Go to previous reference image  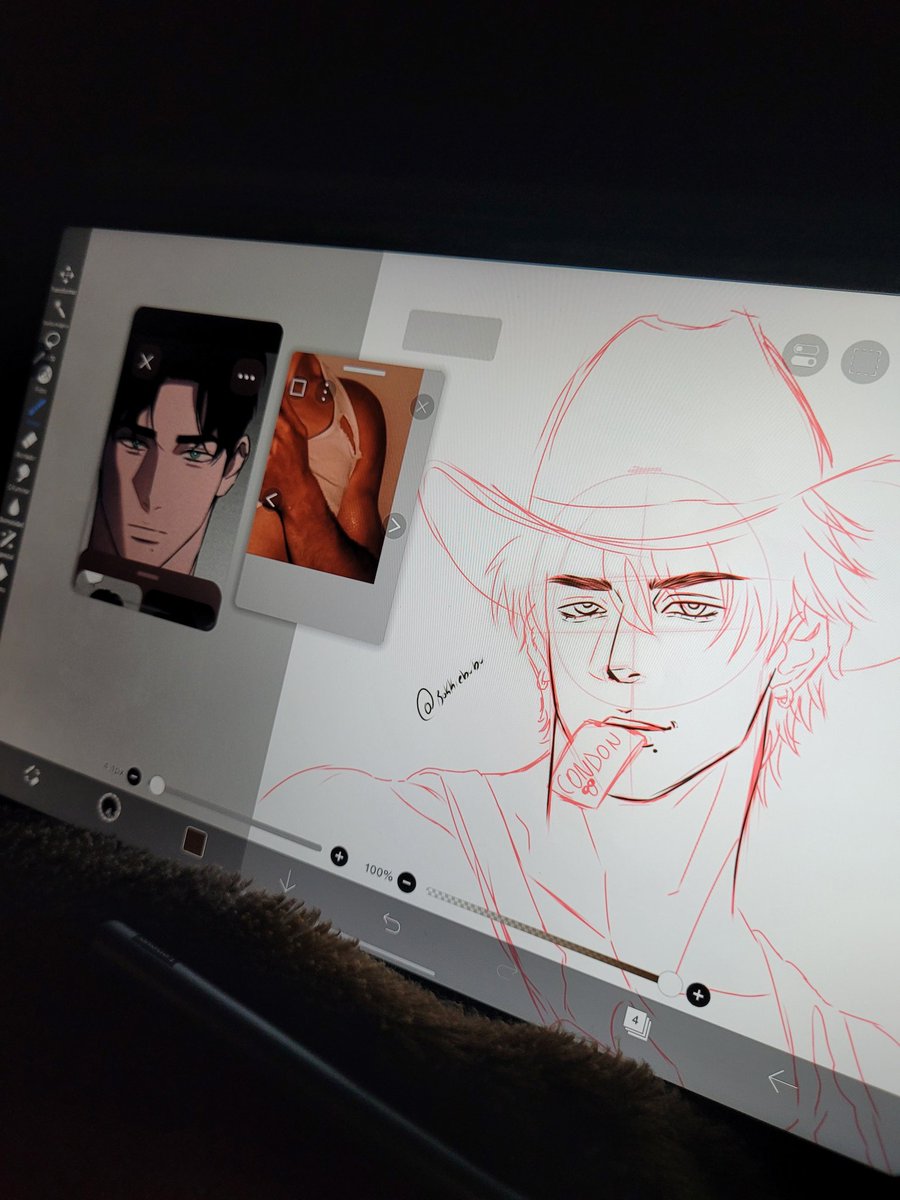coord(272,499)
